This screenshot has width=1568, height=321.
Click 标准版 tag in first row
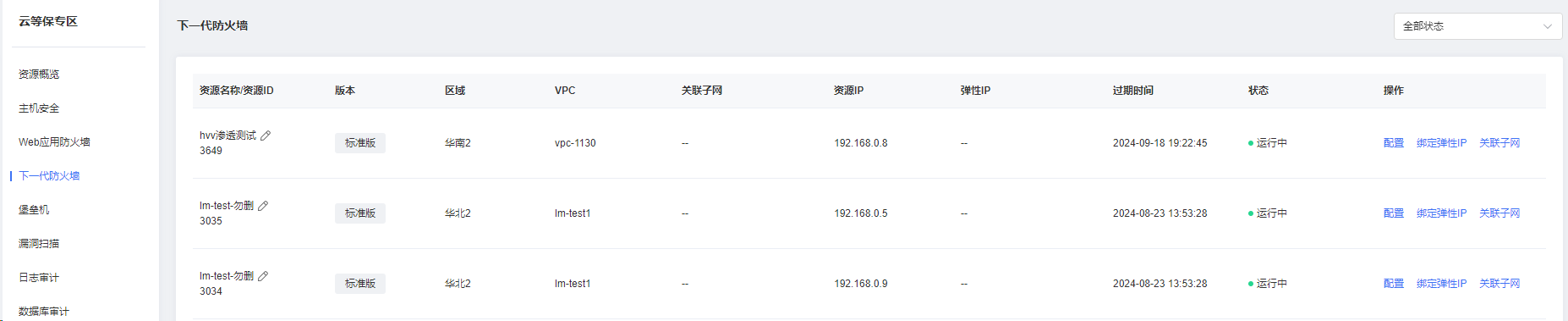coord(360,143)
